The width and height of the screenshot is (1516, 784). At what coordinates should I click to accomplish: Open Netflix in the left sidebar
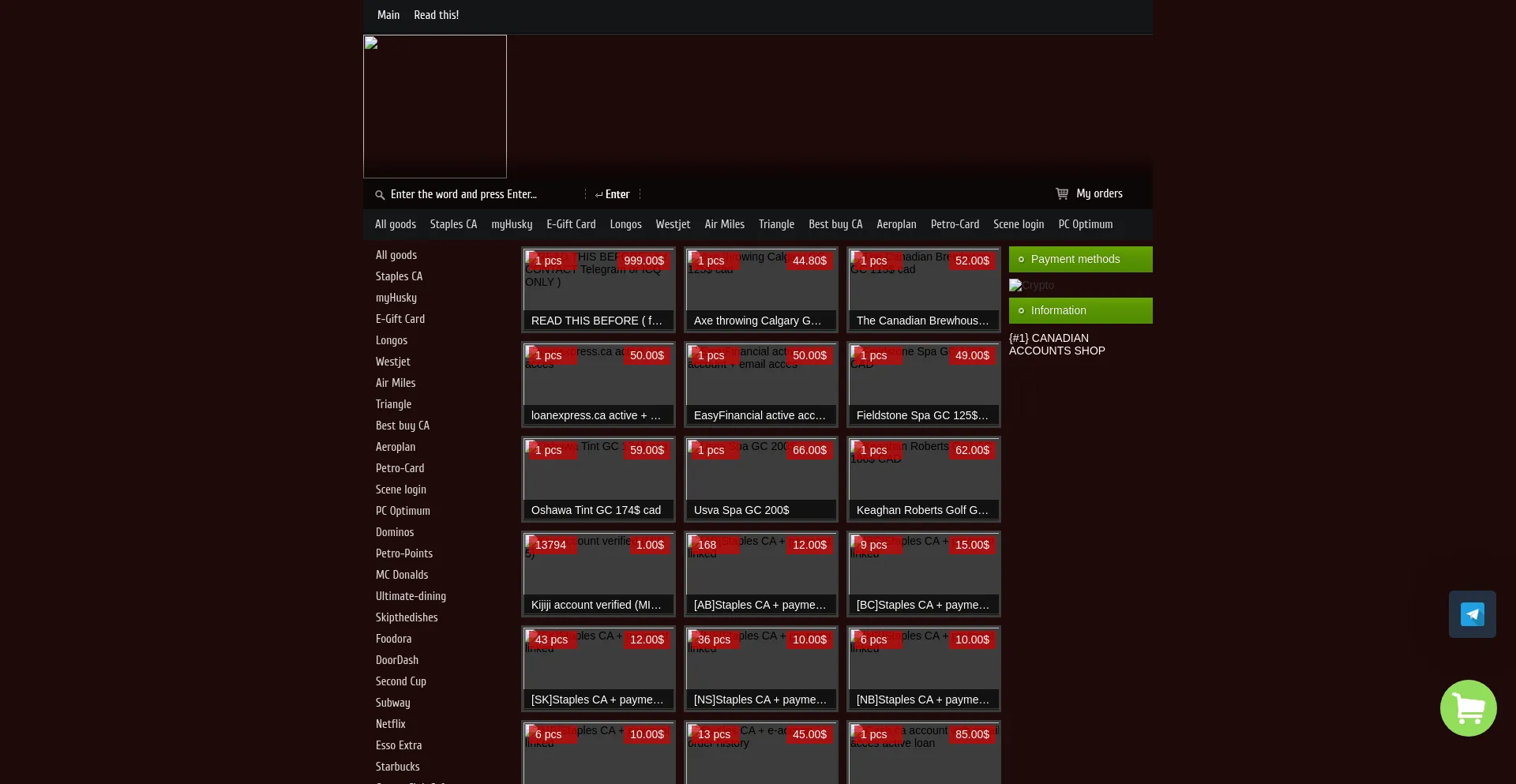coord(390,724)
